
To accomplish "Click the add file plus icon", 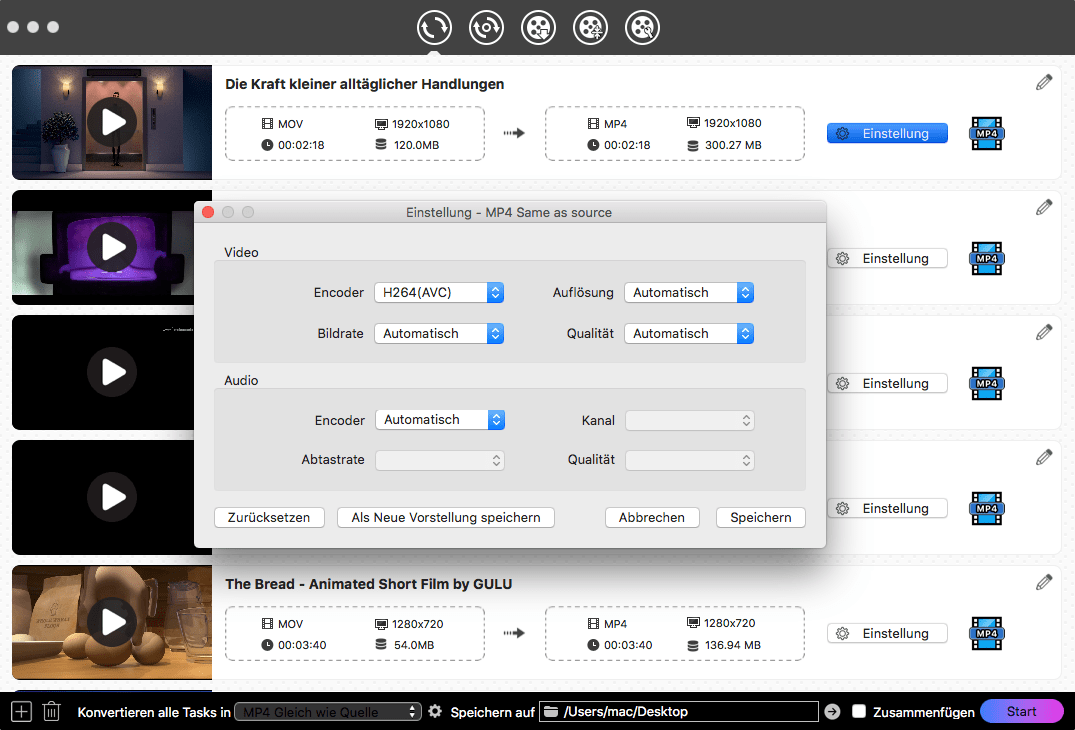I will click(x=22, y=712).
